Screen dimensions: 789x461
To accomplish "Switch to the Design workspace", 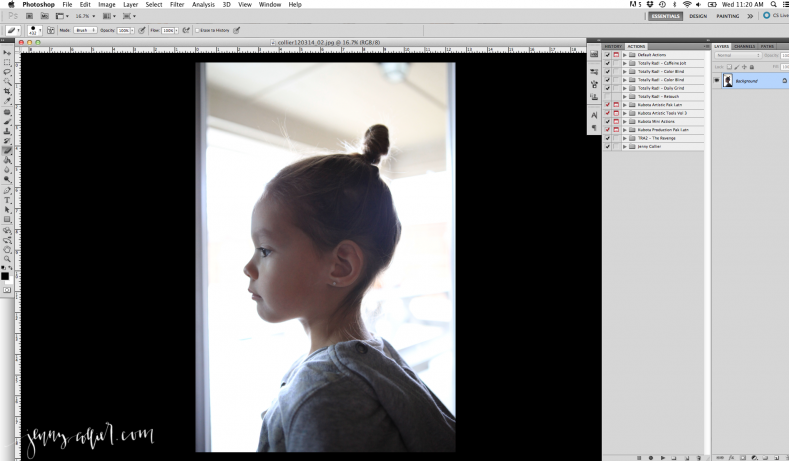I will pos(697,16).
